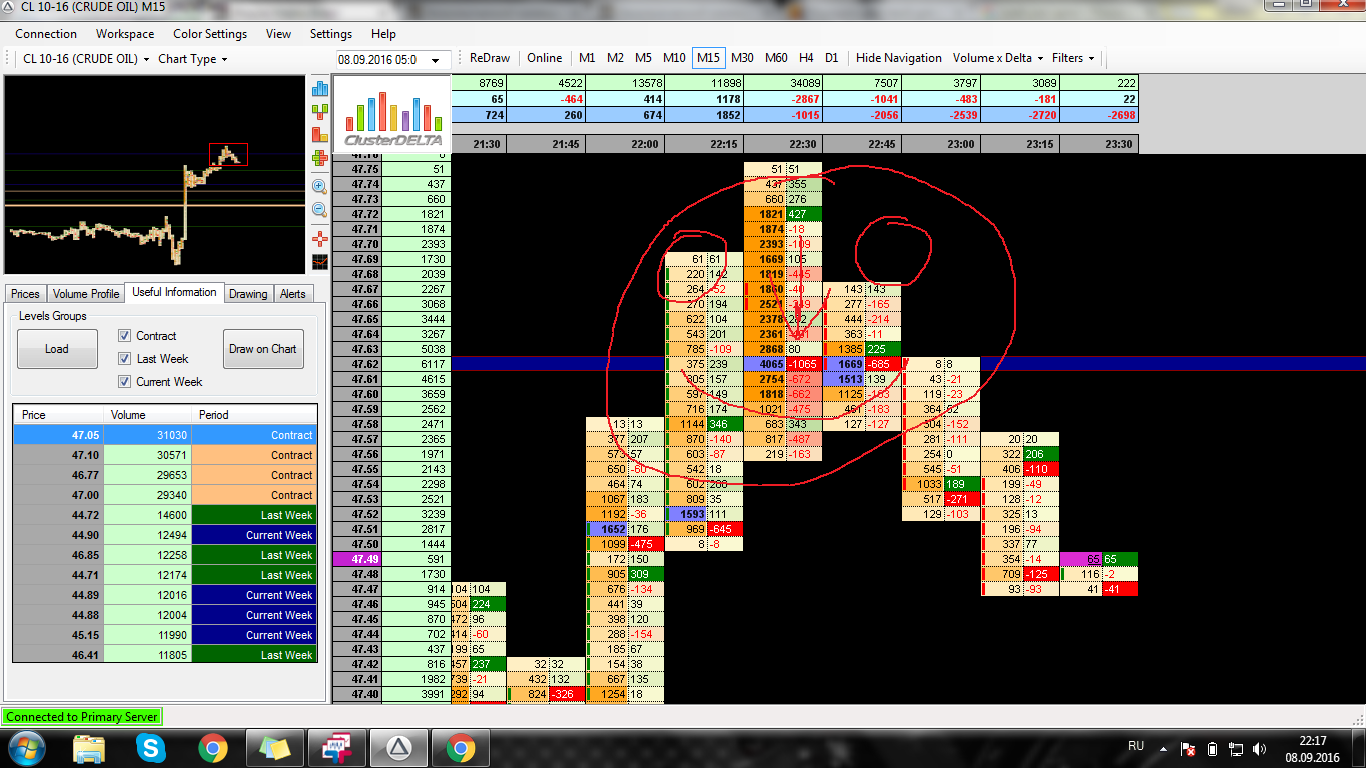Open the volume speaker tray icon
This screenshot has height=768, width=1366.
[1261, 748]
